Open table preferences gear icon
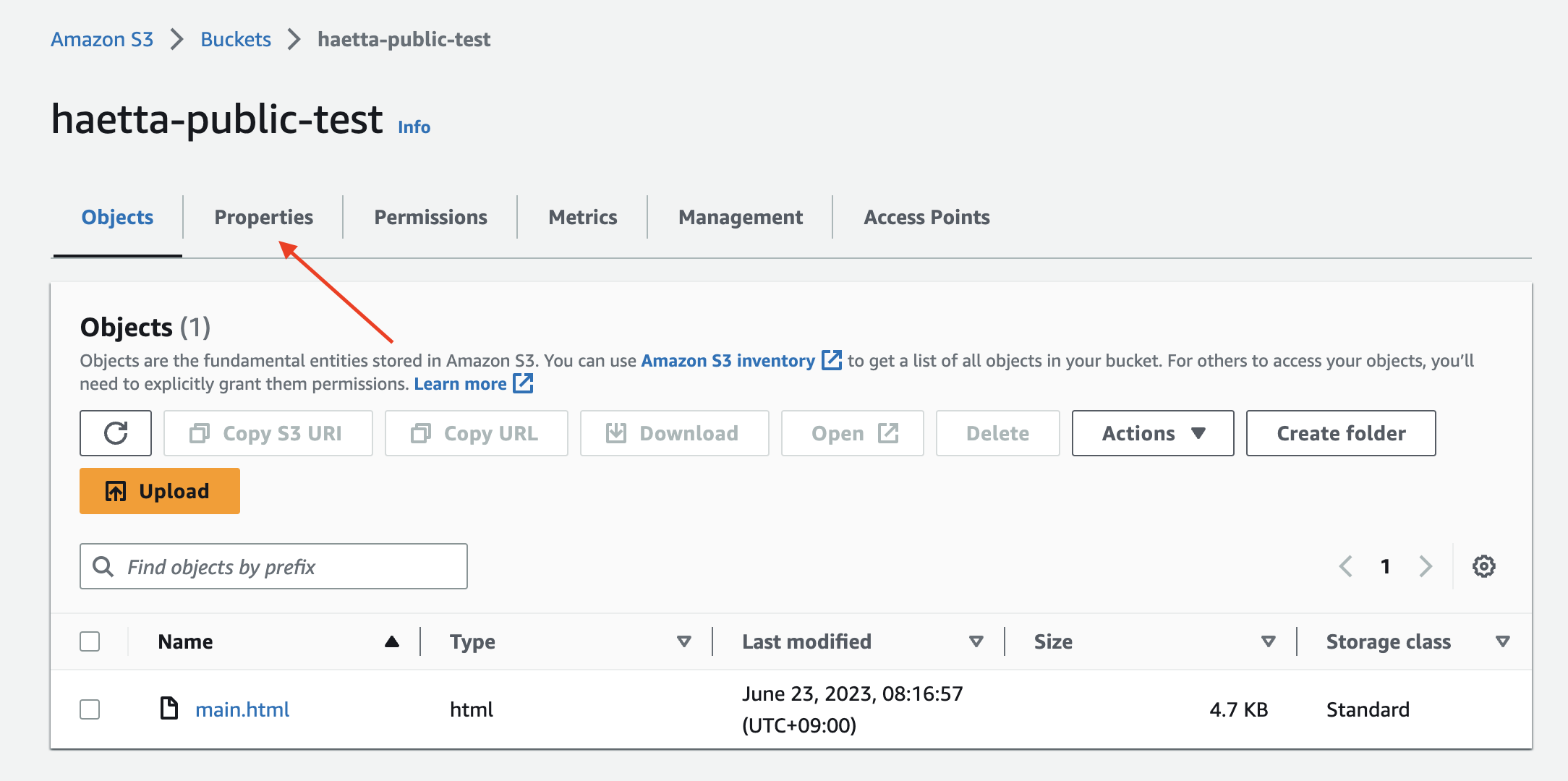 pyautogui.click(x=1483, y=566)
